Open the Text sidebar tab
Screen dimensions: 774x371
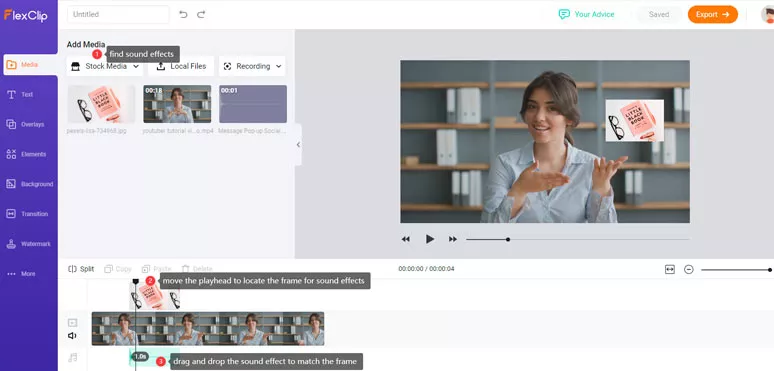tap(21, 95)
